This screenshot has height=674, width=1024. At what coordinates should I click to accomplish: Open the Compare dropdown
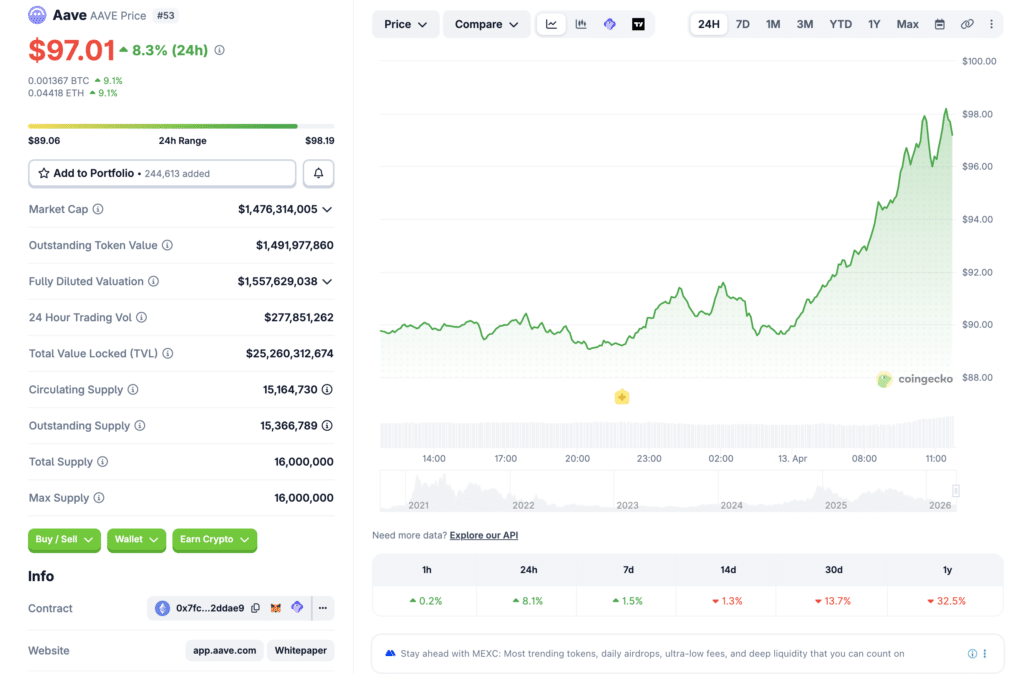pos(486,23)
